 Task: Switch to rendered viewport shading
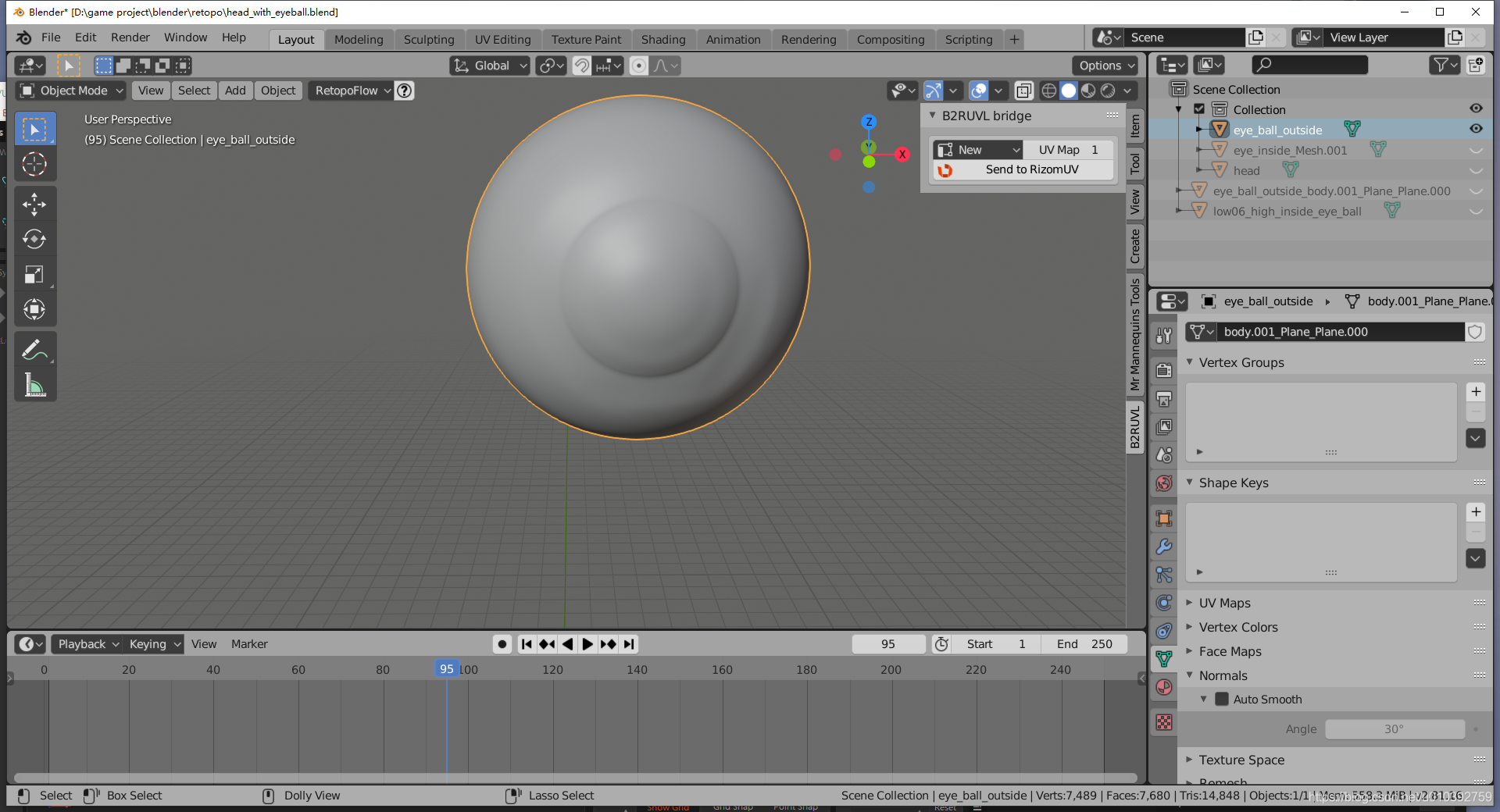1108,91
